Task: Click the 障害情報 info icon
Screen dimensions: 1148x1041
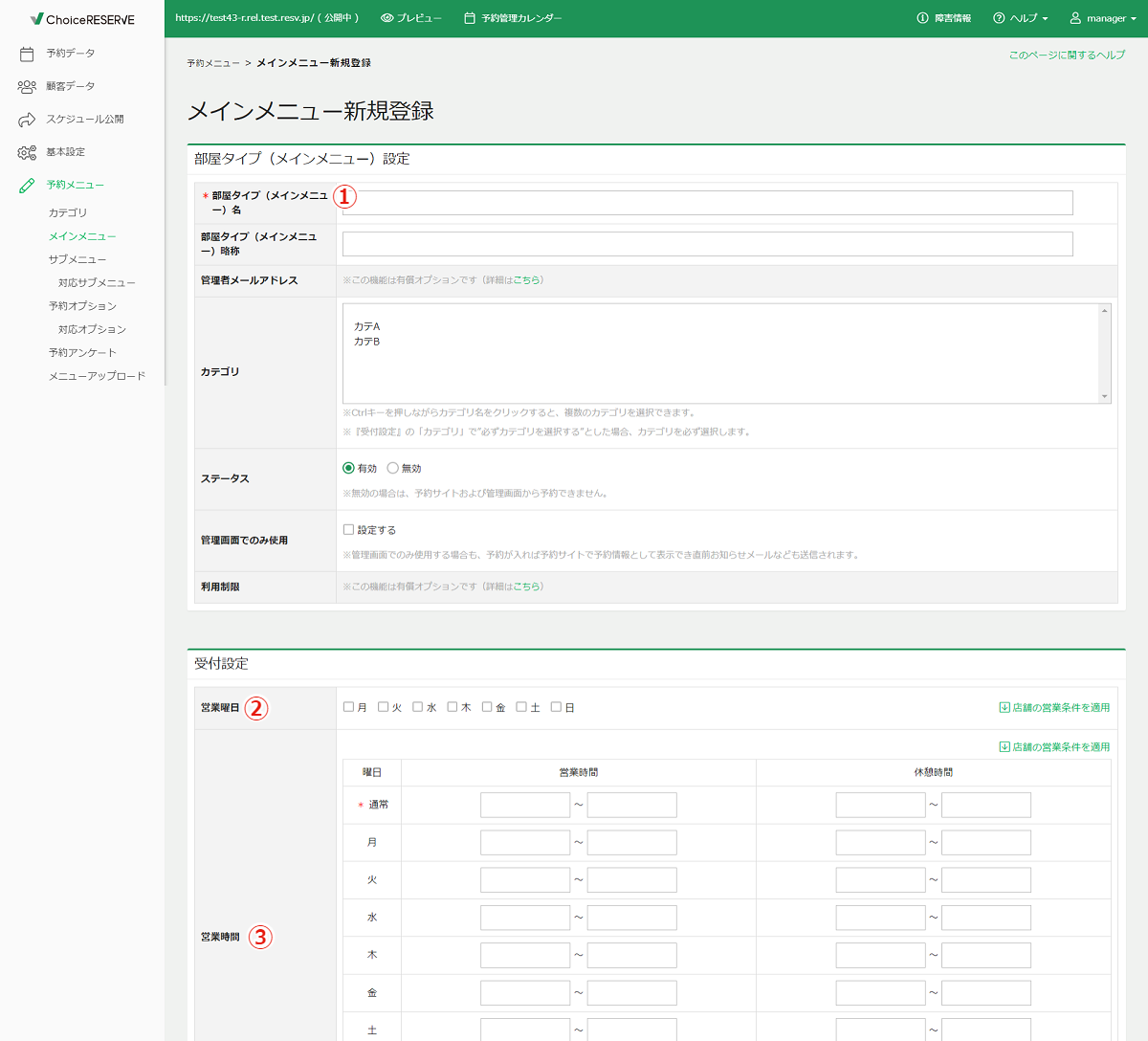Action: [922, 18]
